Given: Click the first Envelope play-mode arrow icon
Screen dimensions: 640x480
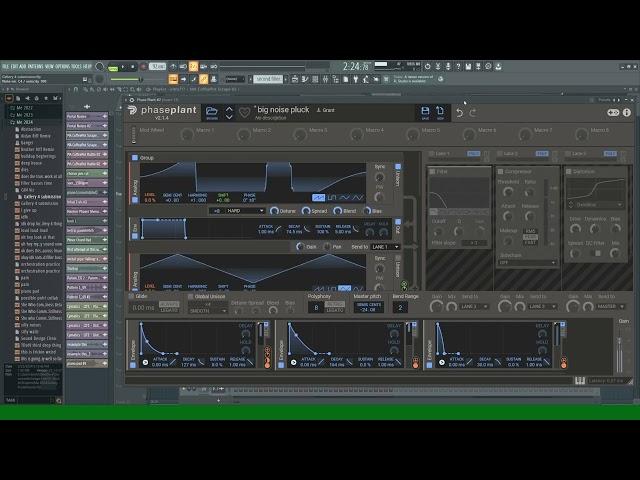Looking at the screenshot, I should pyautogui.click(x=145, y=362).
